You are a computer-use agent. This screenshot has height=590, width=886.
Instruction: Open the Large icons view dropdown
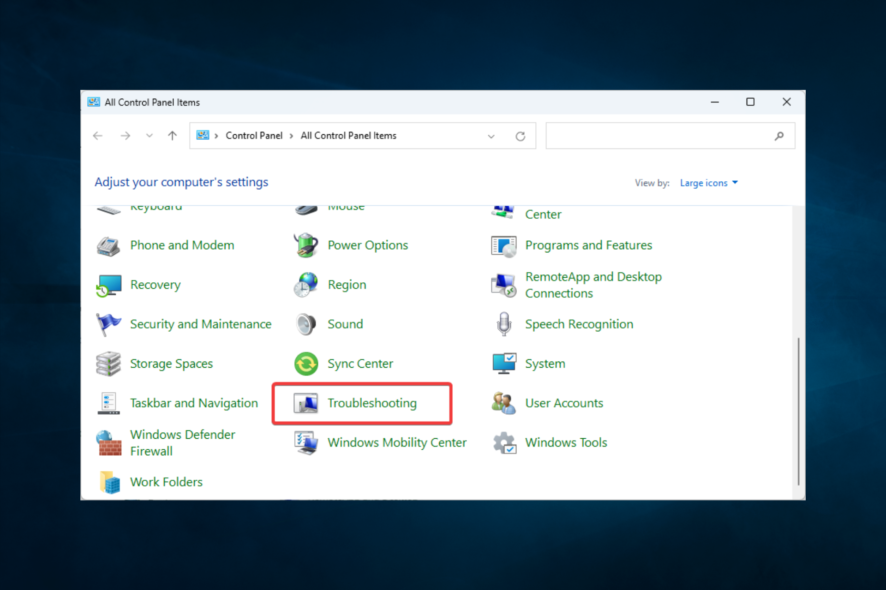pos(709,183)
